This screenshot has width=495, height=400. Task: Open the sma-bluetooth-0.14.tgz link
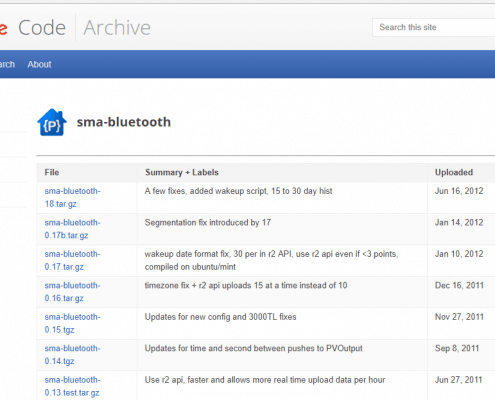tap(72, 355)
